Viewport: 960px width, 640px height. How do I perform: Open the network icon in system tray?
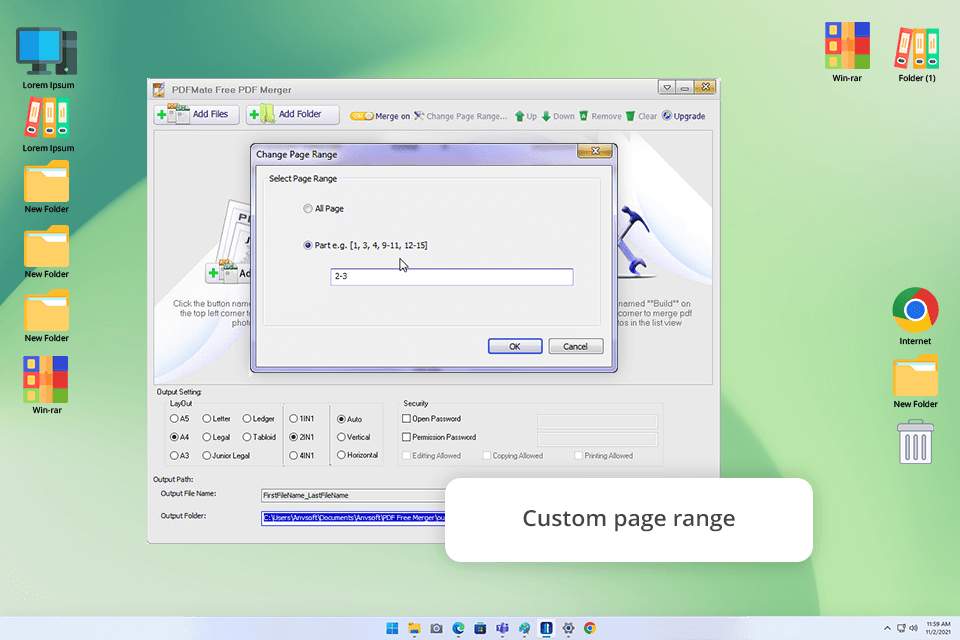pyautogui.click(x=901, y=628)
